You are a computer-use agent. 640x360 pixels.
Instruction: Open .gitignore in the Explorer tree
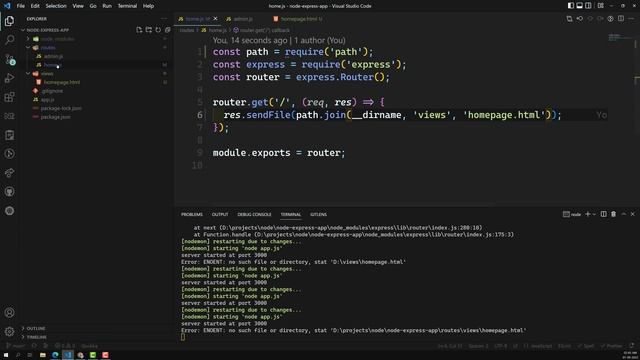(x=52, y=91)
